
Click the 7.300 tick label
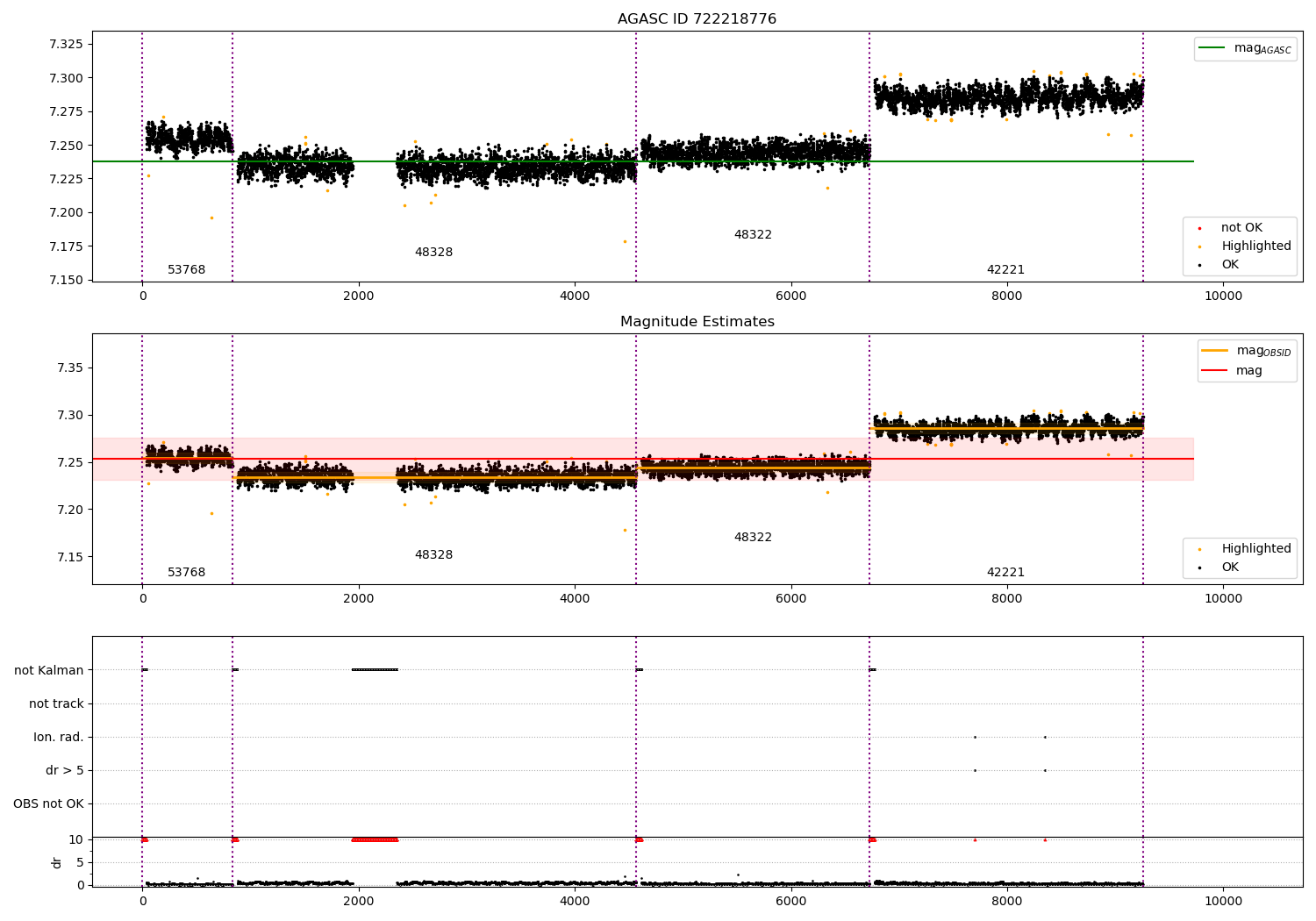point(67,78)
